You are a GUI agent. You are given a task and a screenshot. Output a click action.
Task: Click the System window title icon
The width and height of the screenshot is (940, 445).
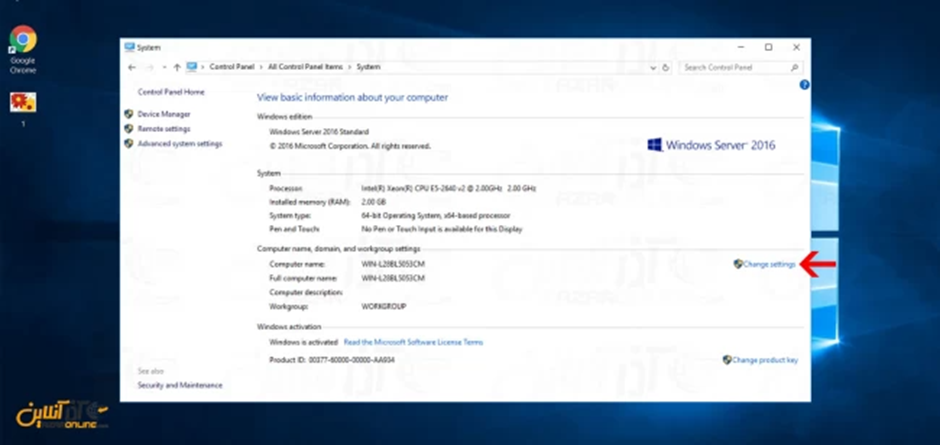(x=129, y=47)
